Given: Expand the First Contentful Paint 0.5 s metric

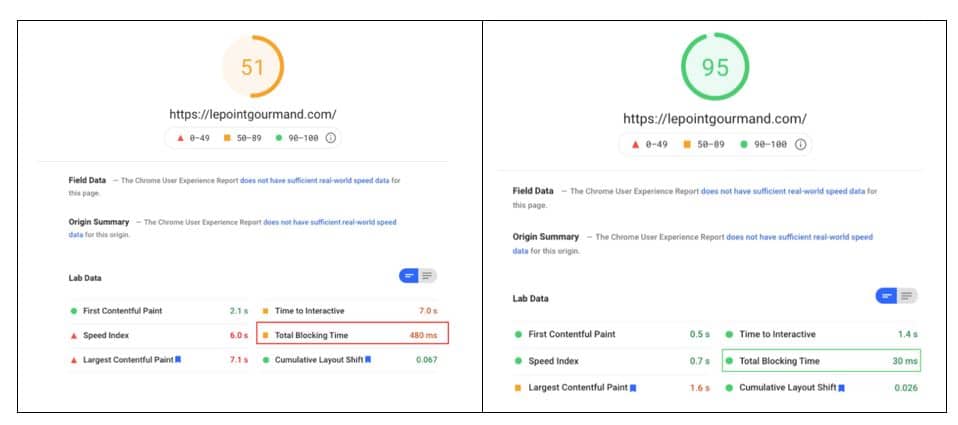Looking at the screenshot, I should pos(611,334).
